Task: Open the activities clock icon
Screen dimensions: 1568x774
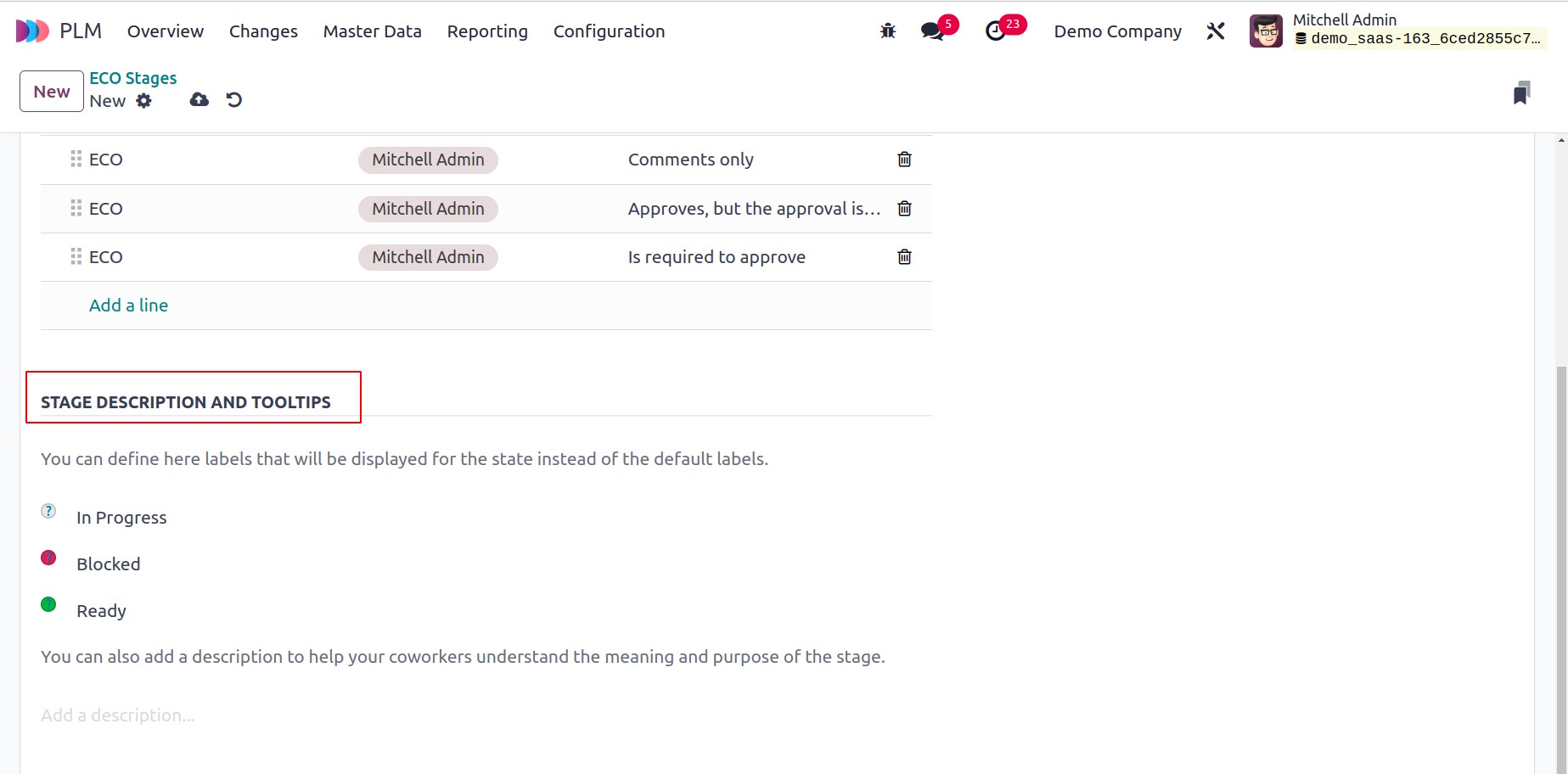Action: pos(995,31)
